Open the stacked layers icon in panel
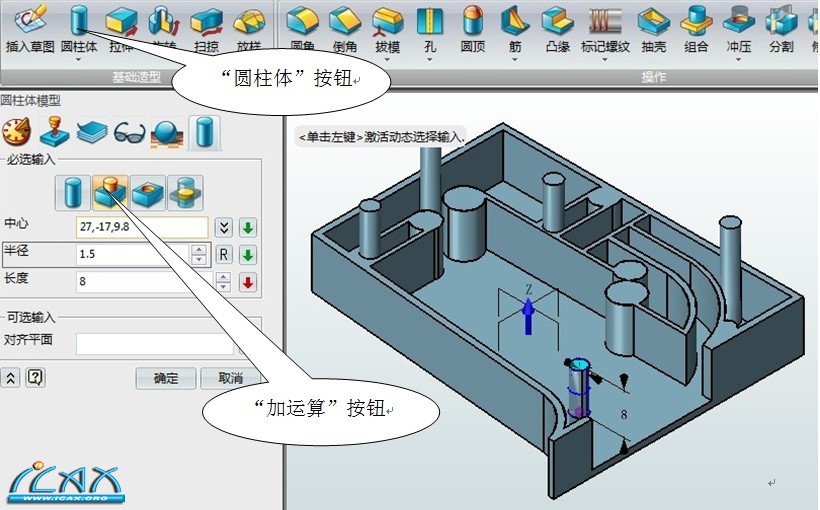 pyautogui.click(x=92, y=132)
